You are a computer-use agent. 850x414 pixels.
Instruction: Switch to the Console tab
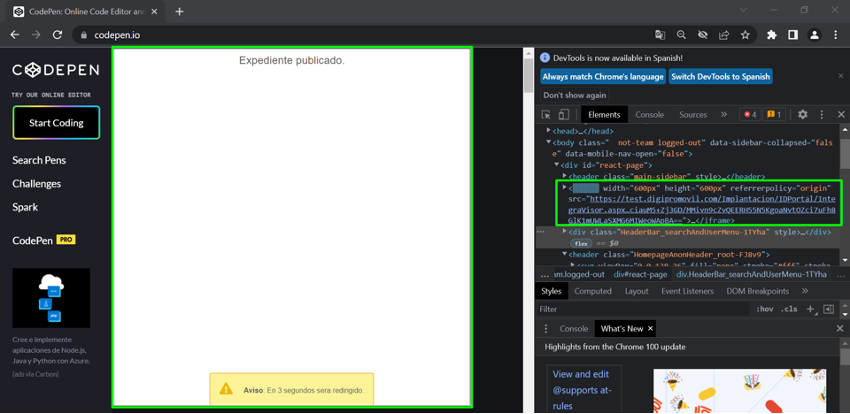tap(649, 115)
